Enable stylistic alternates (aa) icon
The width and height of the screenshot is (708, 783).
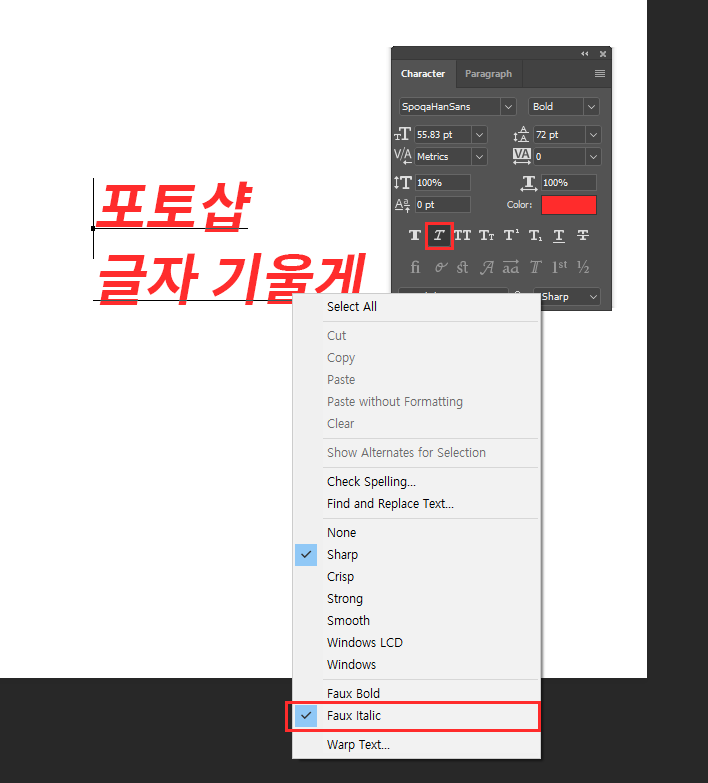click(x=511, y=267)
